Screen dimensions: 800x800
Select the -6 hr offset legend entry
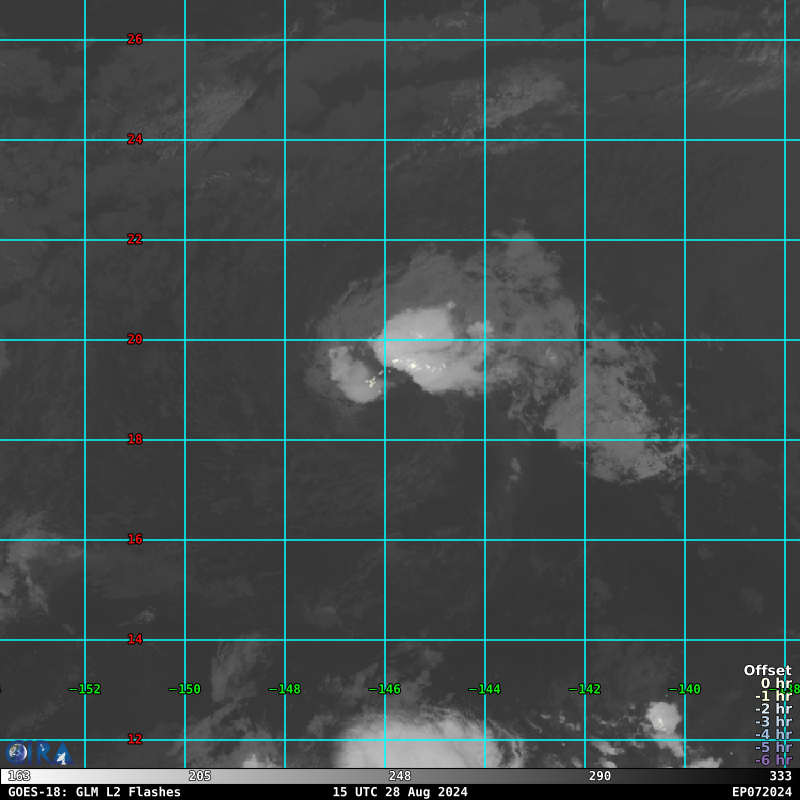click(x=772, y=760)
